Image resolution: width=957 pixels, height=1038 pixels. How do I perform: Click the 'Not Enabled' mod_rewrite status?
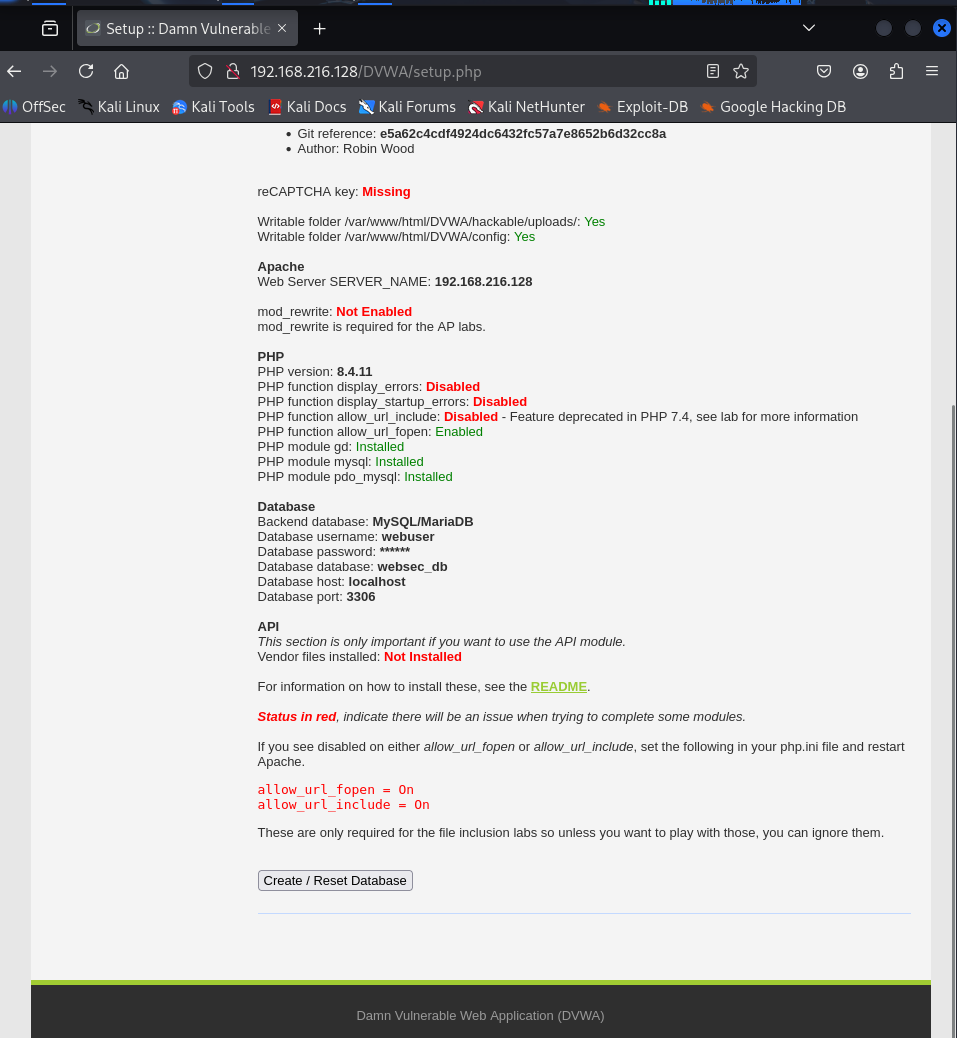click(374, 311)
